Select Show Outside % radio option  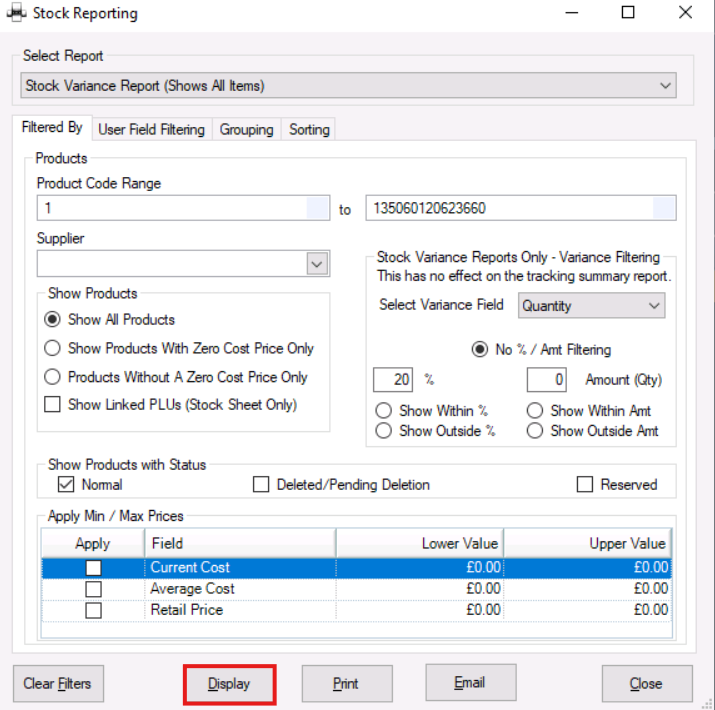click(383, 431)
